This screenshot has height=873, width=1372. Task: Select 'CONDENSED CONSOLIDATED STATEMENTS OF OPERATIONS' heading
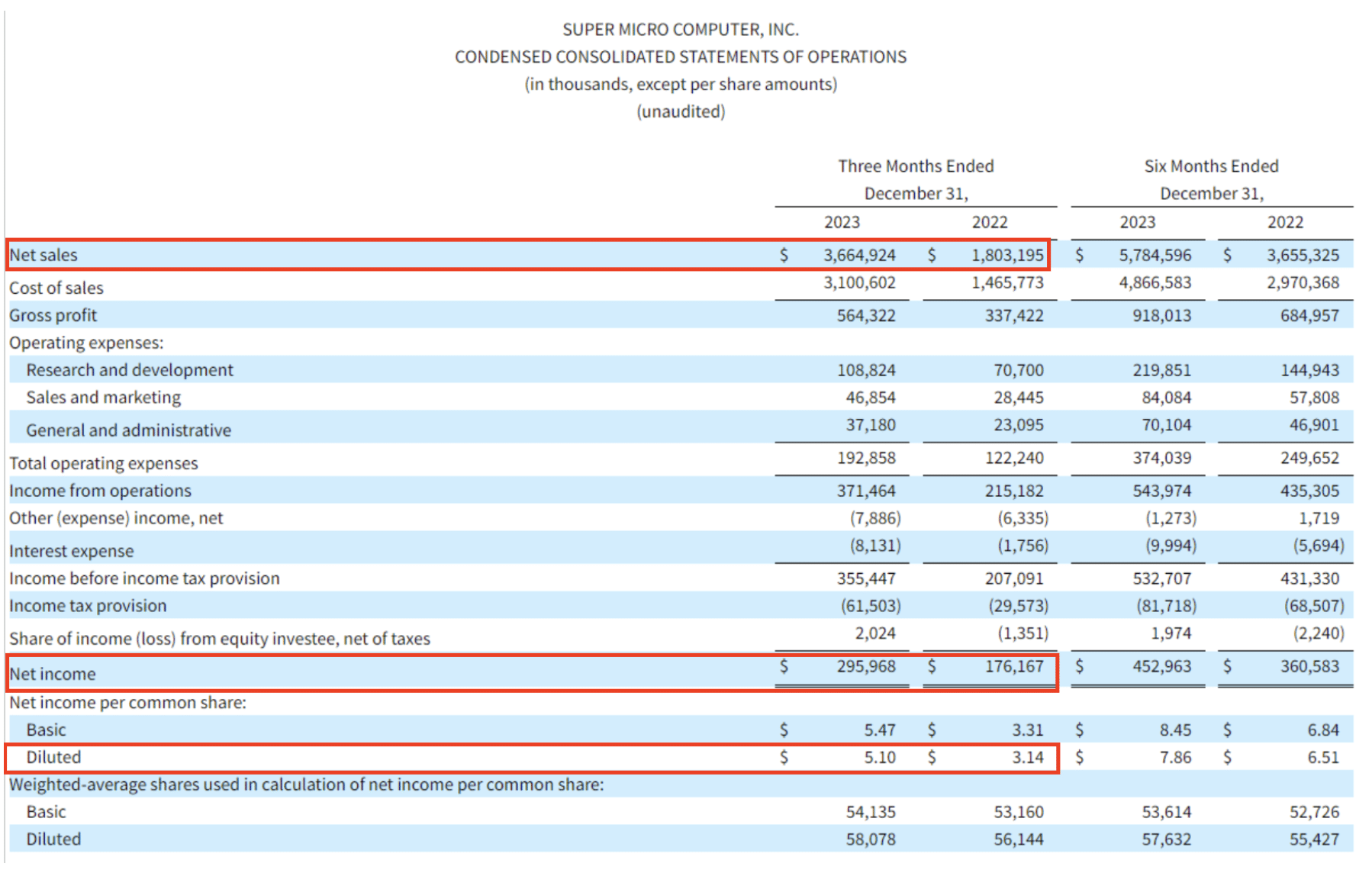pos(681,57)
